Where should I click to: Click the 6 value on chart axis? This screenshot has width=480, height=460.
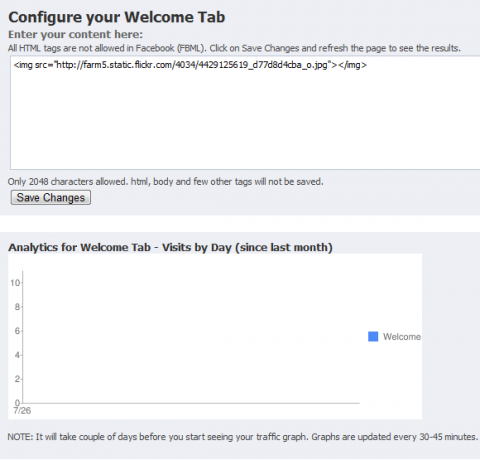pyautogui.click(x=17, y=331)
